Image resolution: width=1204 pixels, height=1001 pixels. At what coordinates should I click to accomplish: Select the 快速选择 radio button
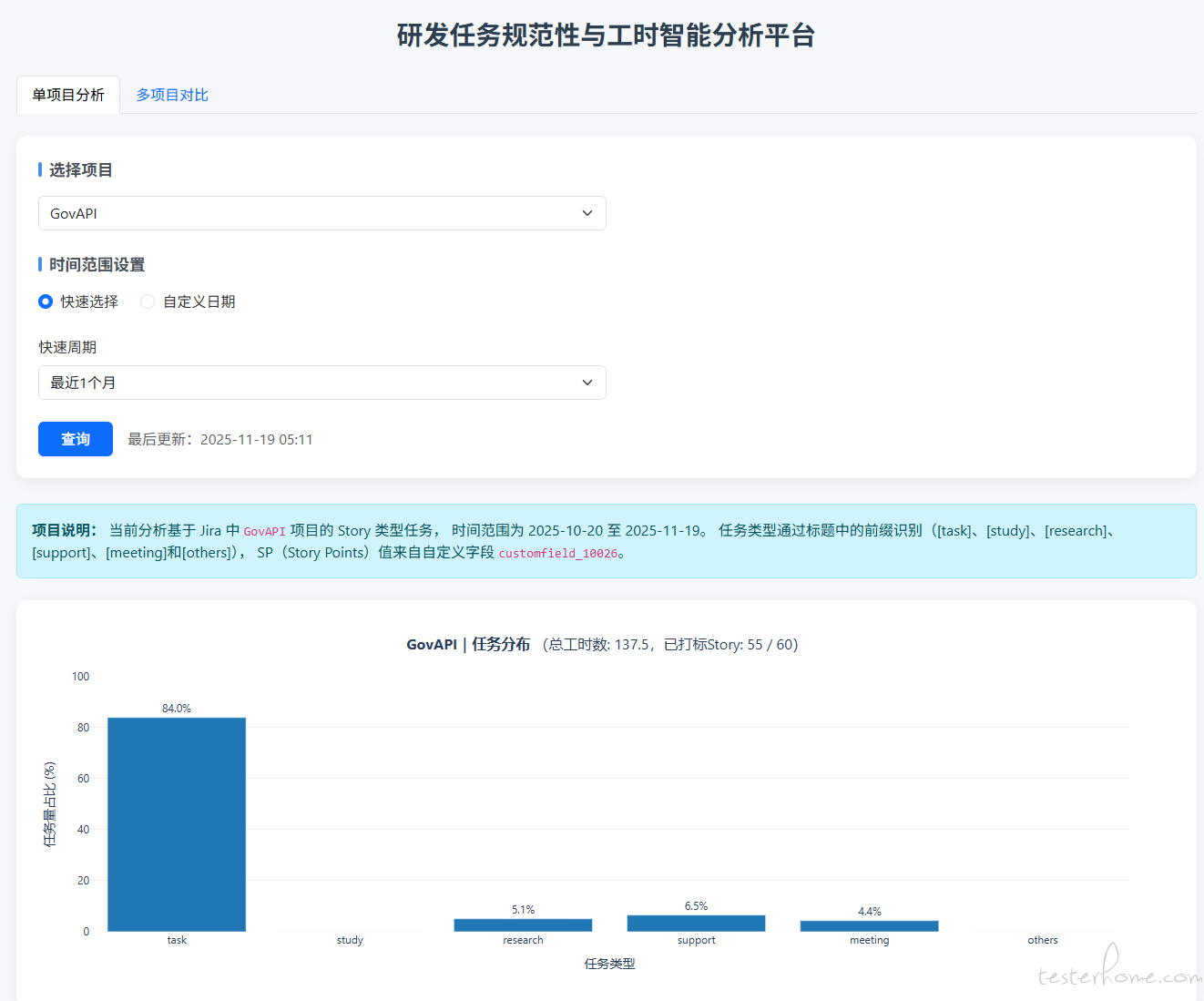46,301
